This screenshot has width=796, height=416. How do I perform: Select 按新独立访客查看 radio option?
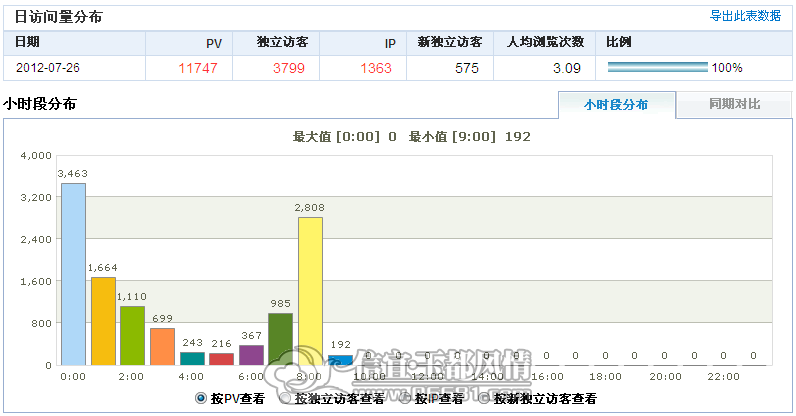tap(484, 399)
